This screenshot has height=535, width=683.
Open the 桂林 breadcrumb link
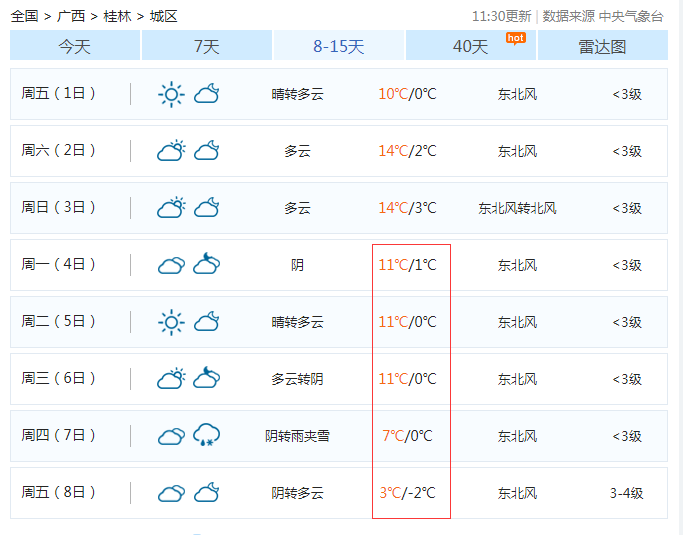point(117,16)
